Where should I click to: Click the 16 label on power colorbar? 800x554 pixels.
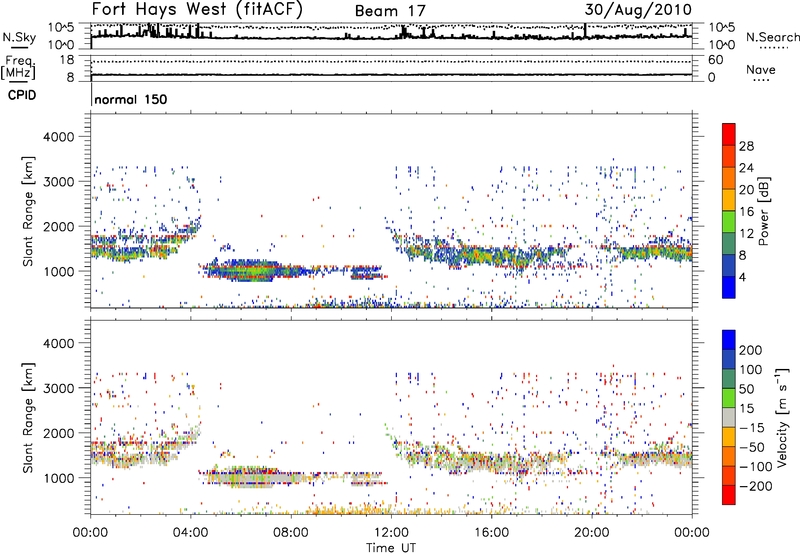pyautogui.click(x=746, y=211)
